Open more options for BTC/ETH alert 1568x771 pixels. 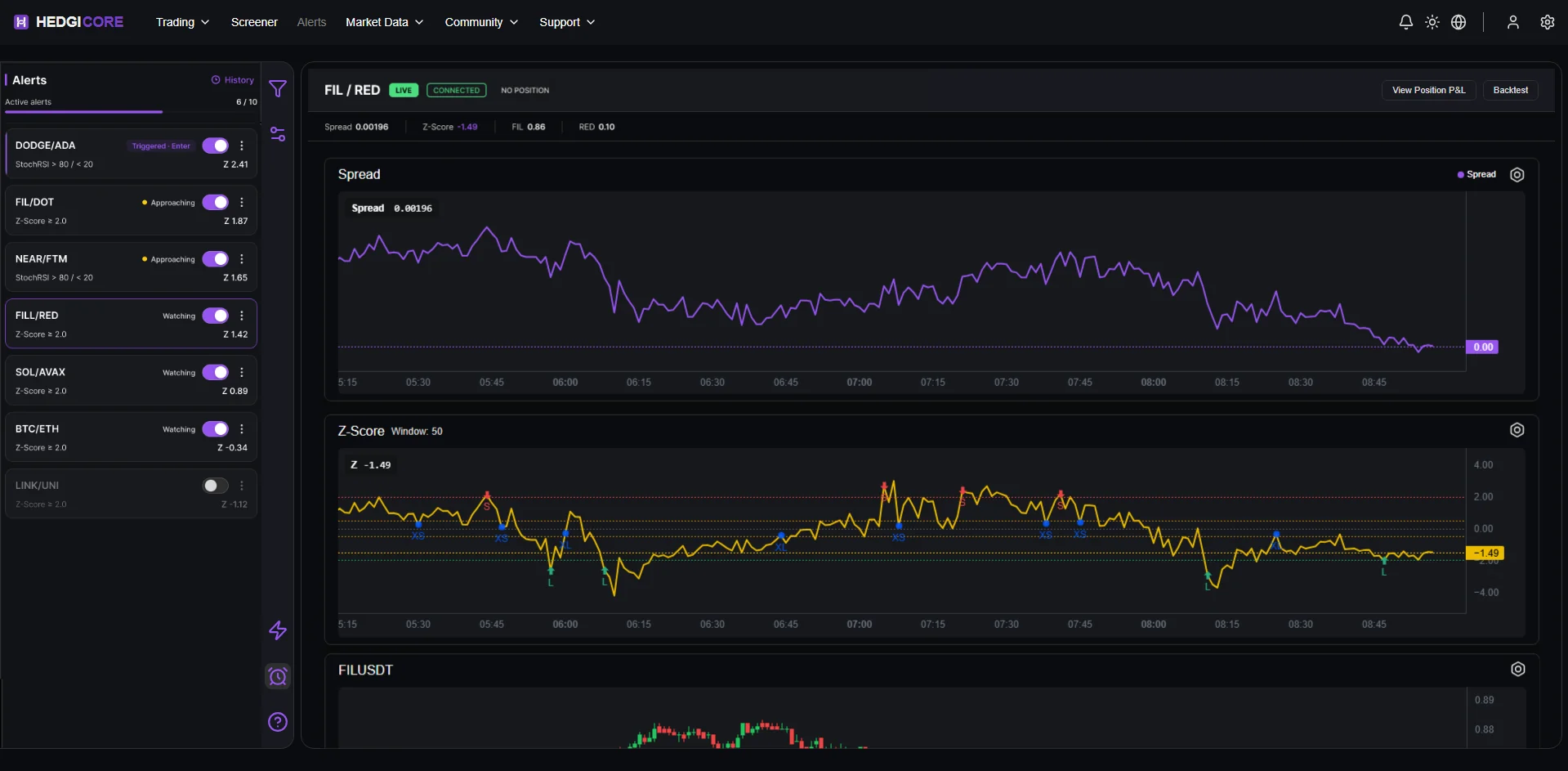[242, 428]
